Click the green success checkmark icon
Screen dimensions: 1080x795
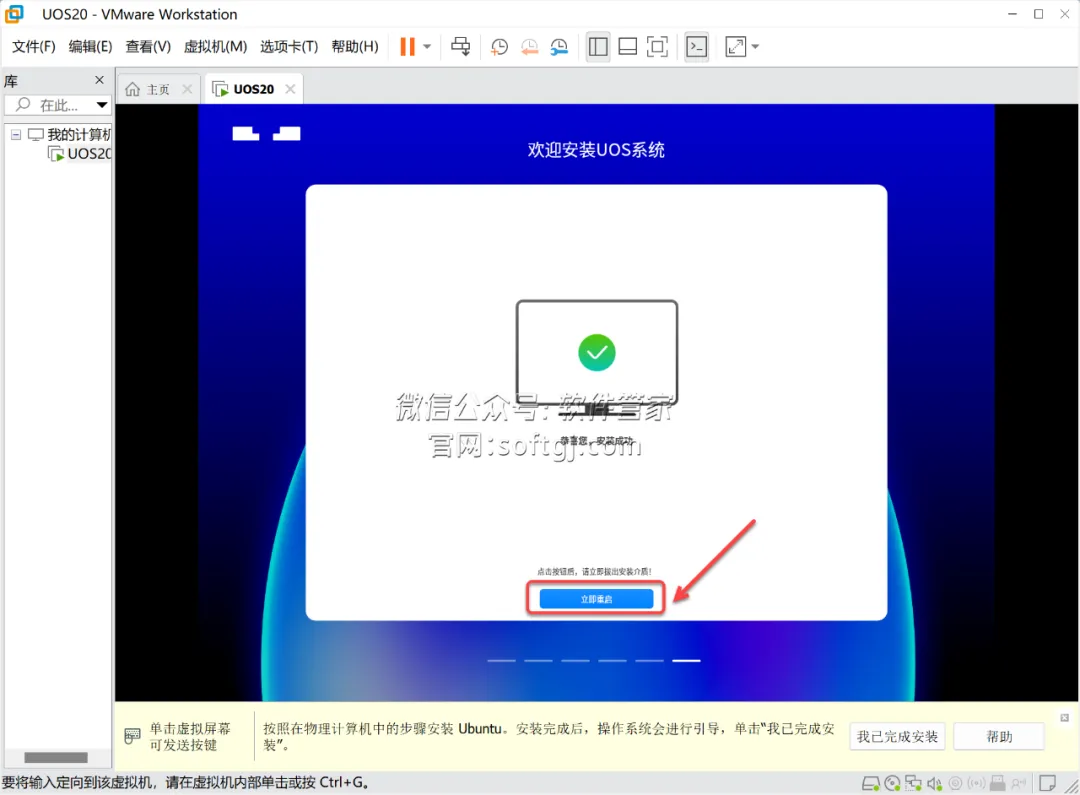coord(596,353)
